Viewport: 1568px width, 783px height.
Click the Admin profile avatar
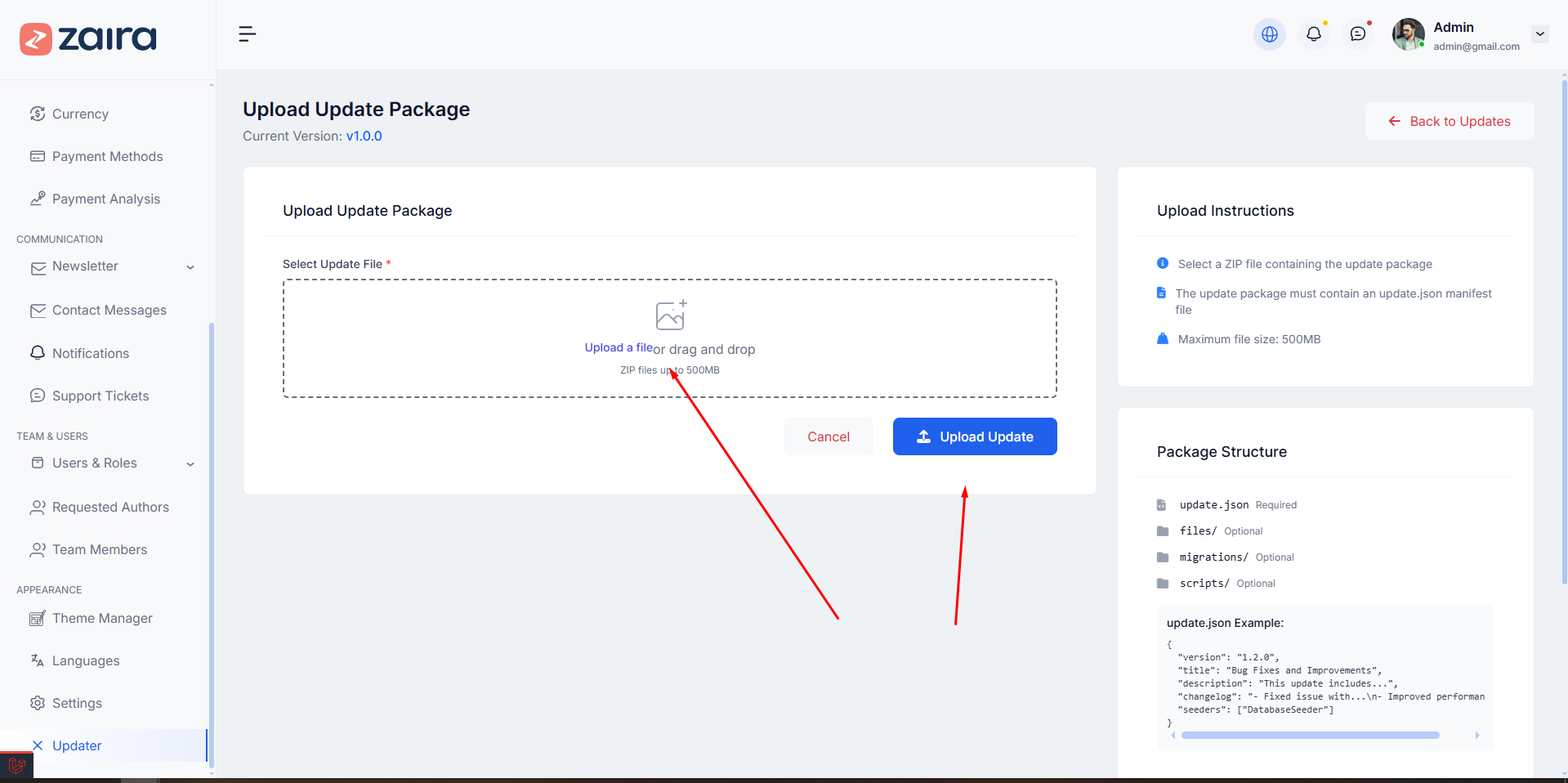(1408, 34)
